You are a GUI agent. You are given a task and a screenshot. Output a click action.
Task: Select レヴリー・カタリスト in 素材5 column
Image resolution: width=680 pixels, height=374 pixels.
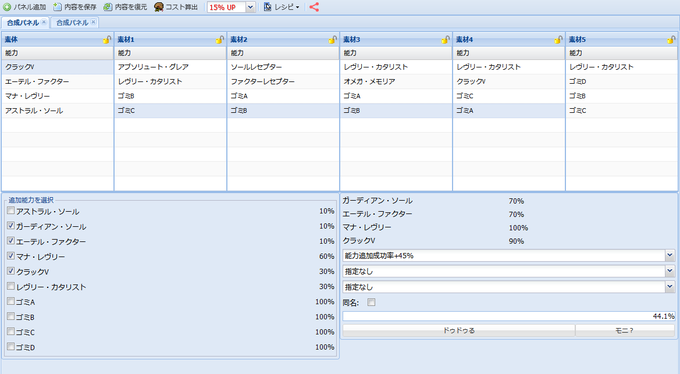[622, 67]
